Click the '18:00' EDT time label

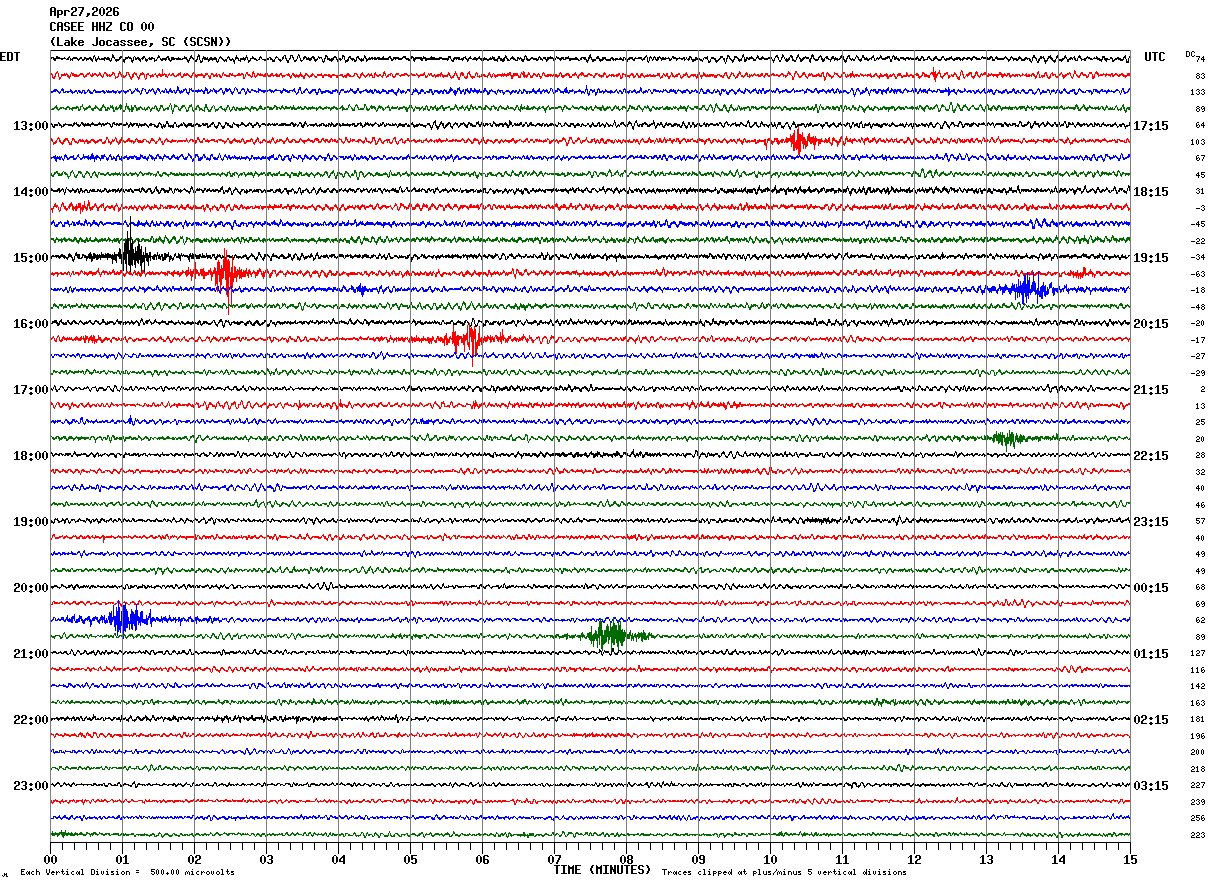[x=30, y=456]
